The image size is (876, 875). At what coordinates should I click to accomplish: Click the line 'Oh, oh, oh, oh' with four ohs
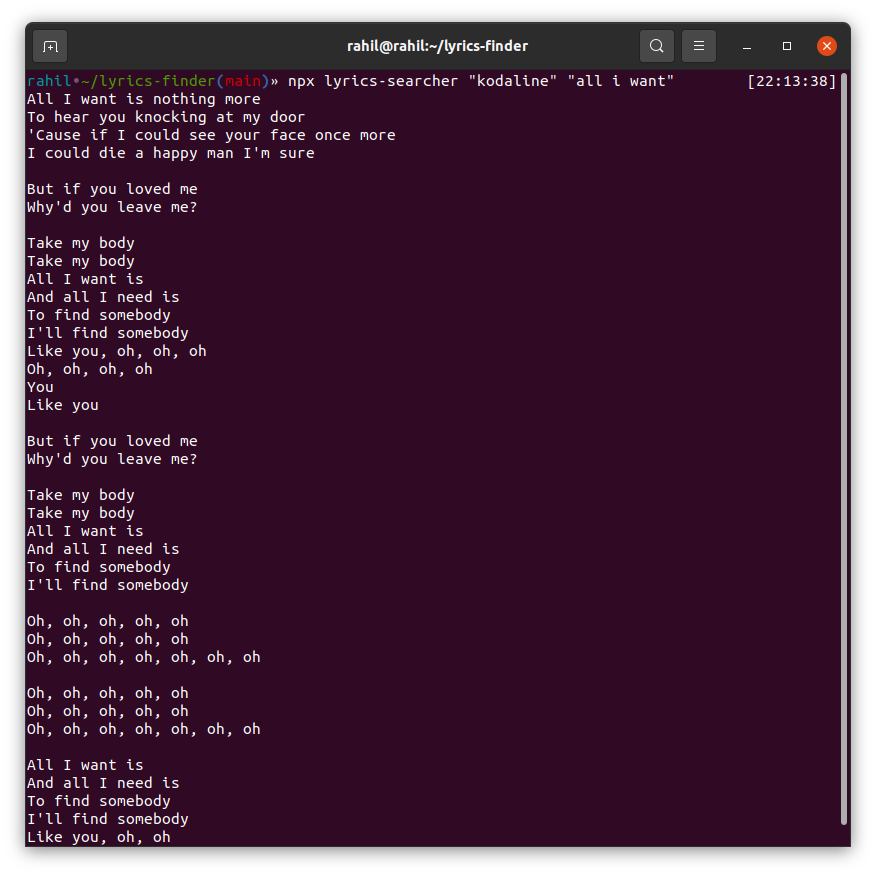coord(89,369)
